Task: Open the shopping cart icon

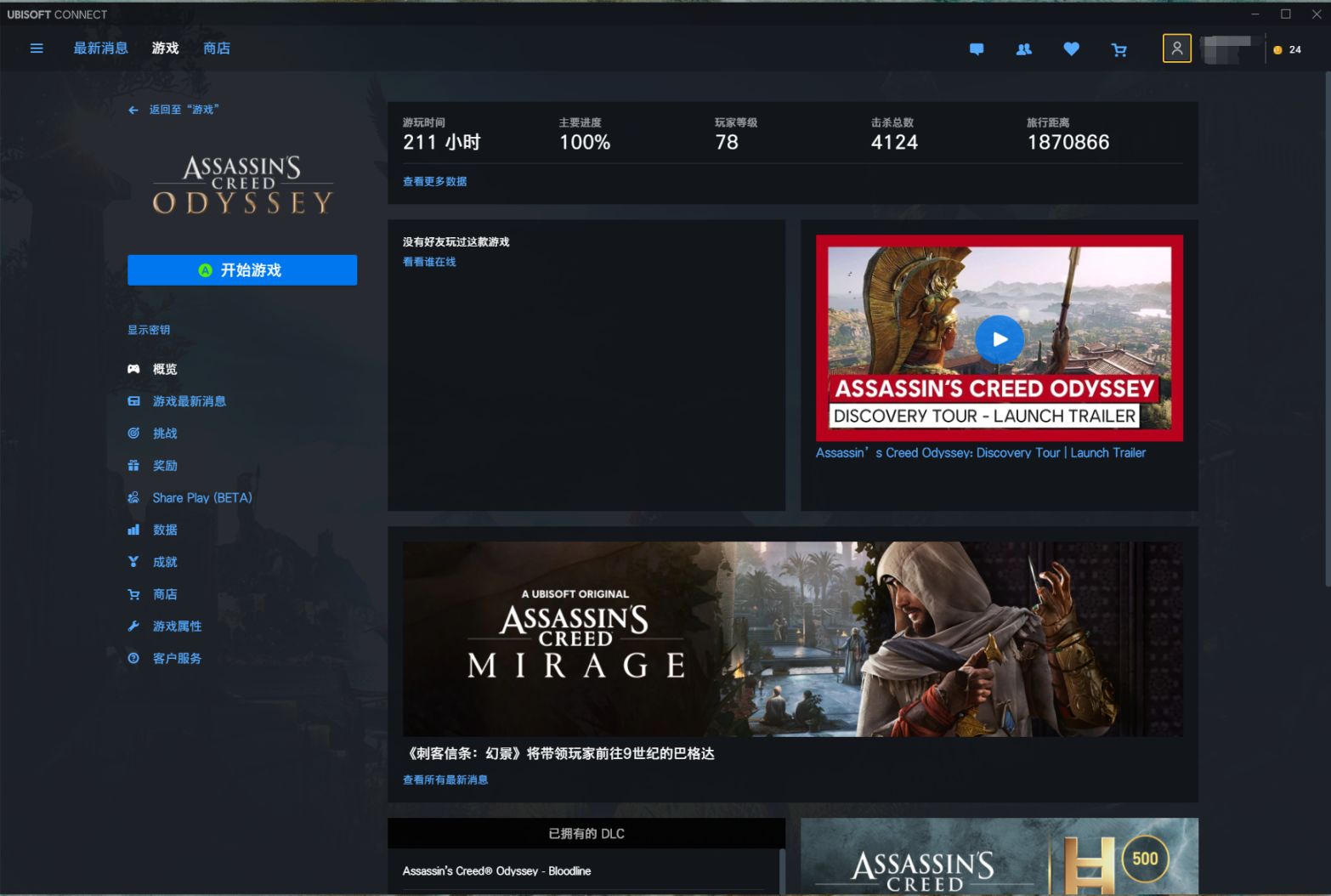Action: click(x=1119, y=49)
